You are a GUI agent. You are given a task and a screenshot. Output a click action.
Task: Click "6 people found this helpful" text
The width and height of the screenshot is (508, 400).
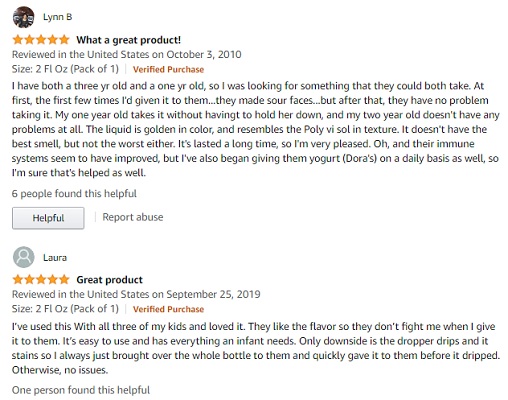tap(74, 194)
